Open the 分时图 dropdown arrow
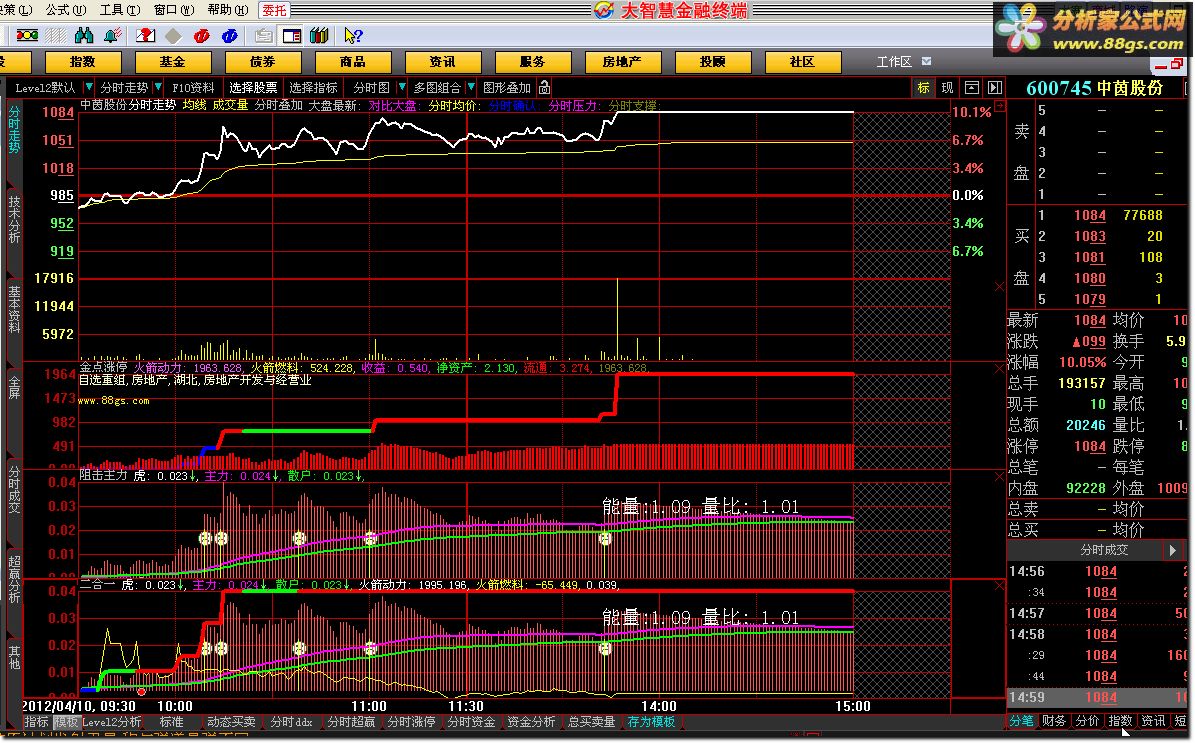Screen dimensions: 1195x743 click(x=402, y=88)
